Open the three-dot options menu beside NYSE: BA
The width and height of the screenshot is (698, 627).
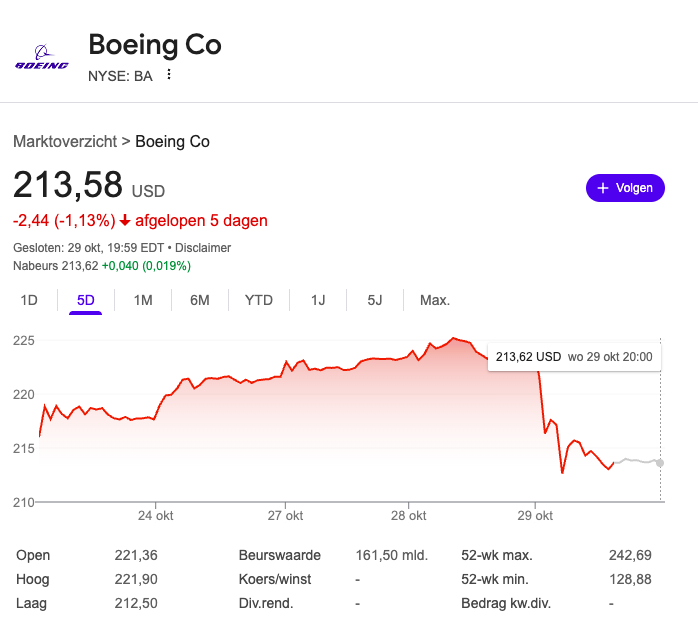click(x=169, y=74)
